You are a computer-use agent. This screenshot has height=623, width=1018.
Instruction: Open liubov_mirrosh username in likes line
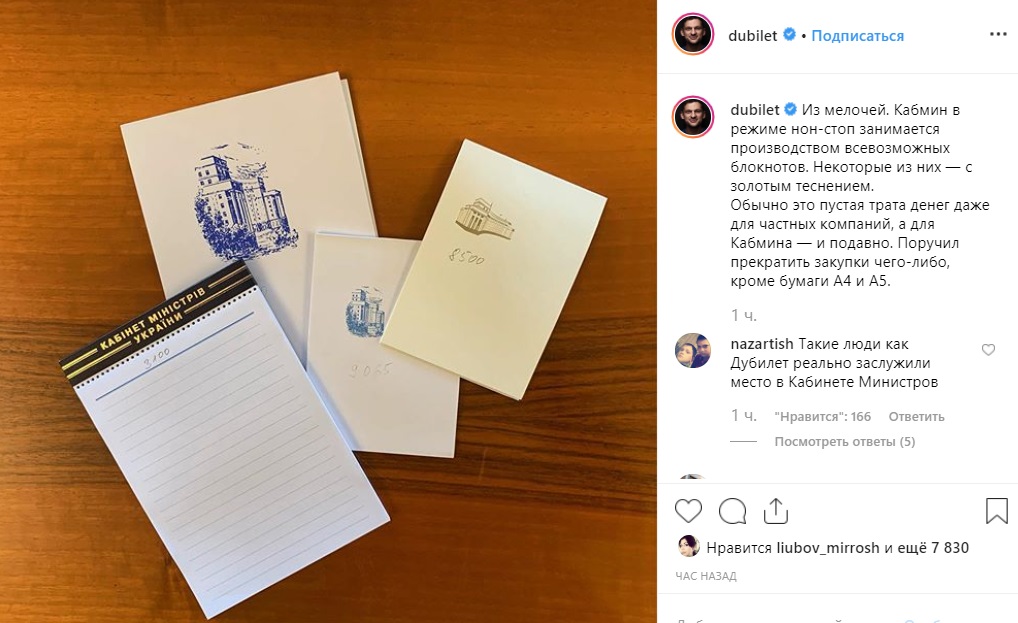pos(828,548)
